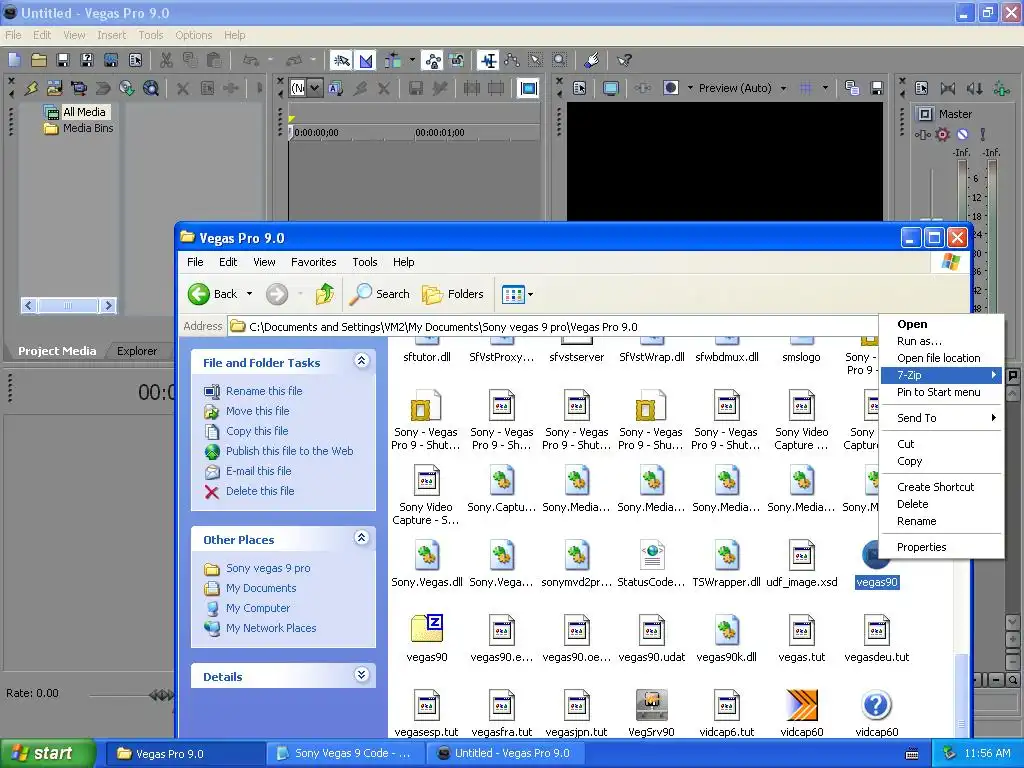Click What's This help icon
1024x768 pixels.
tap(624, 60)
